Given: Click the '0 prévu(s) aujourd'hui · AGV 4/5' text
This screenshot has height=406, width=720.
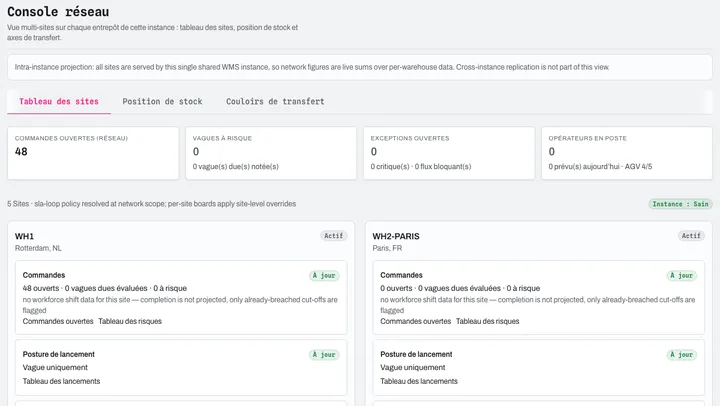Looking at the screenshot, I should [x=600, y=166].
